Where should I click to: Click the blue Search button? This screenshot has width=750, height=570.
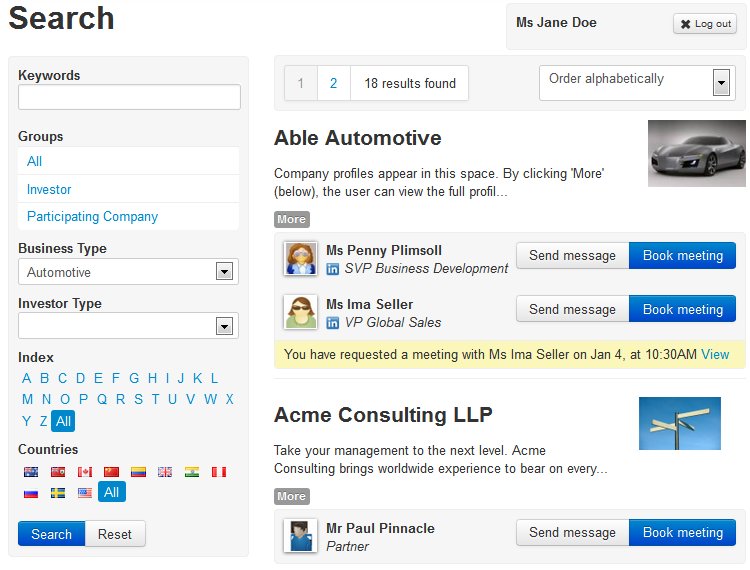[51, 534]
